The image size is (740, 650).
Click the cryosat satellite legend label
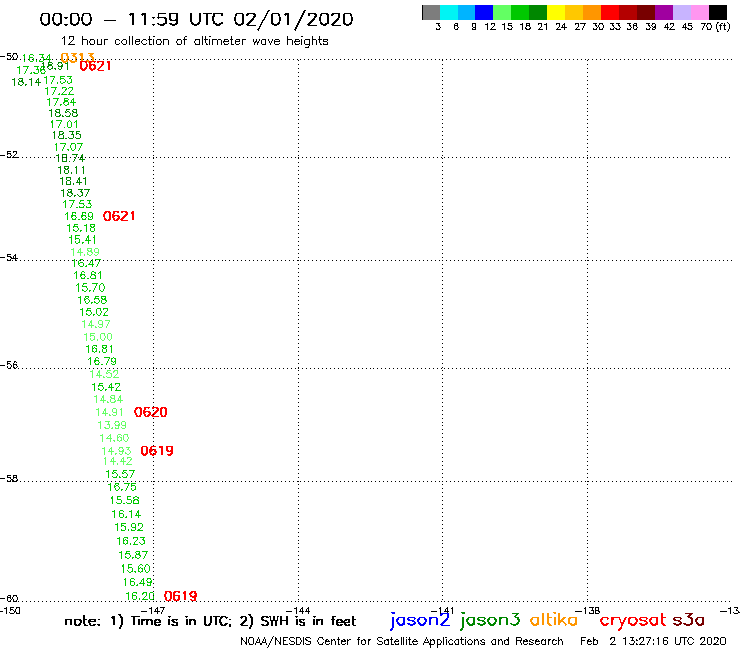[632, 621]
